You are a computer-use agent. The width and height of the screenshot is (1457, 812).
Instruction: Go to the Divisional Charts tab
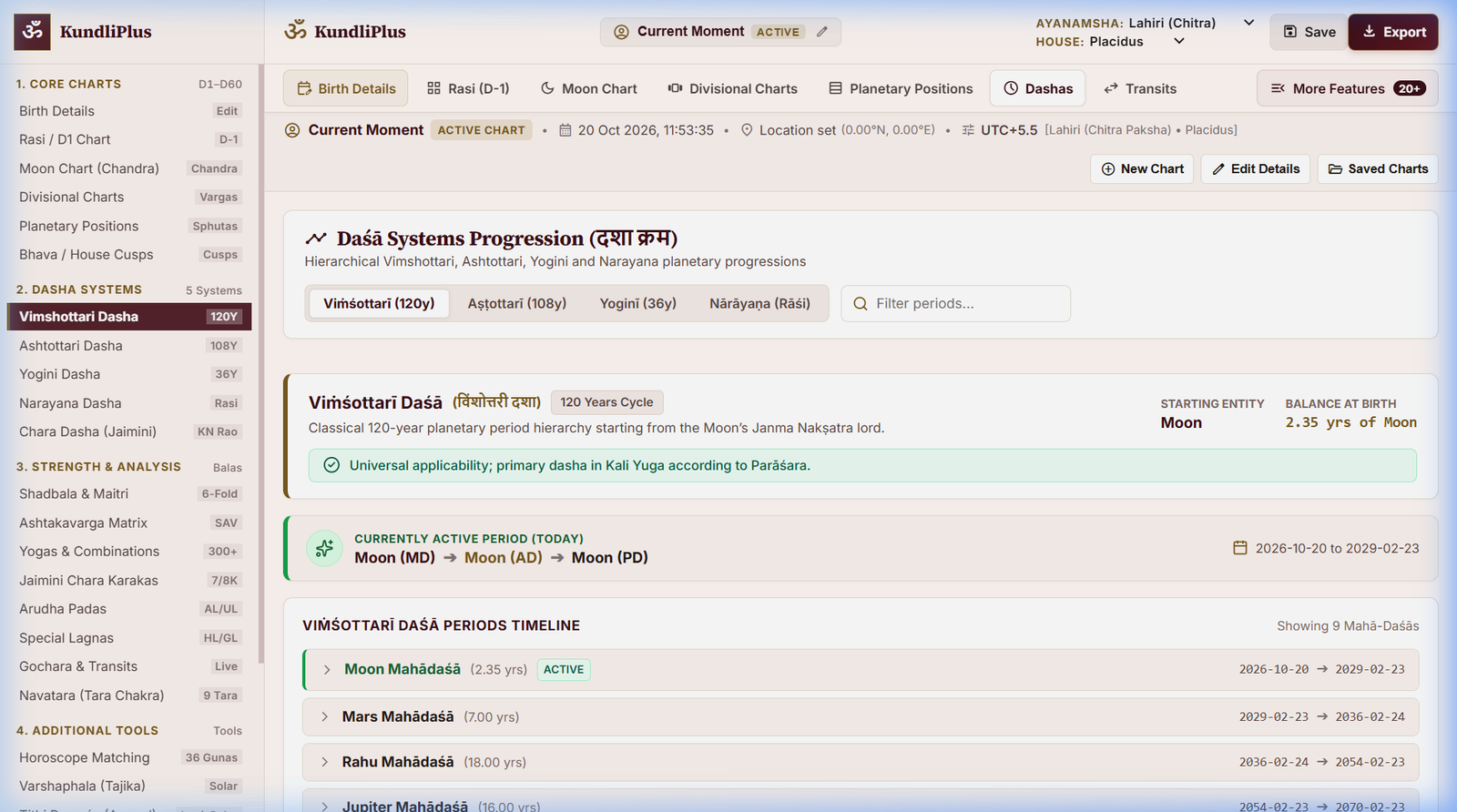[732, 88]
